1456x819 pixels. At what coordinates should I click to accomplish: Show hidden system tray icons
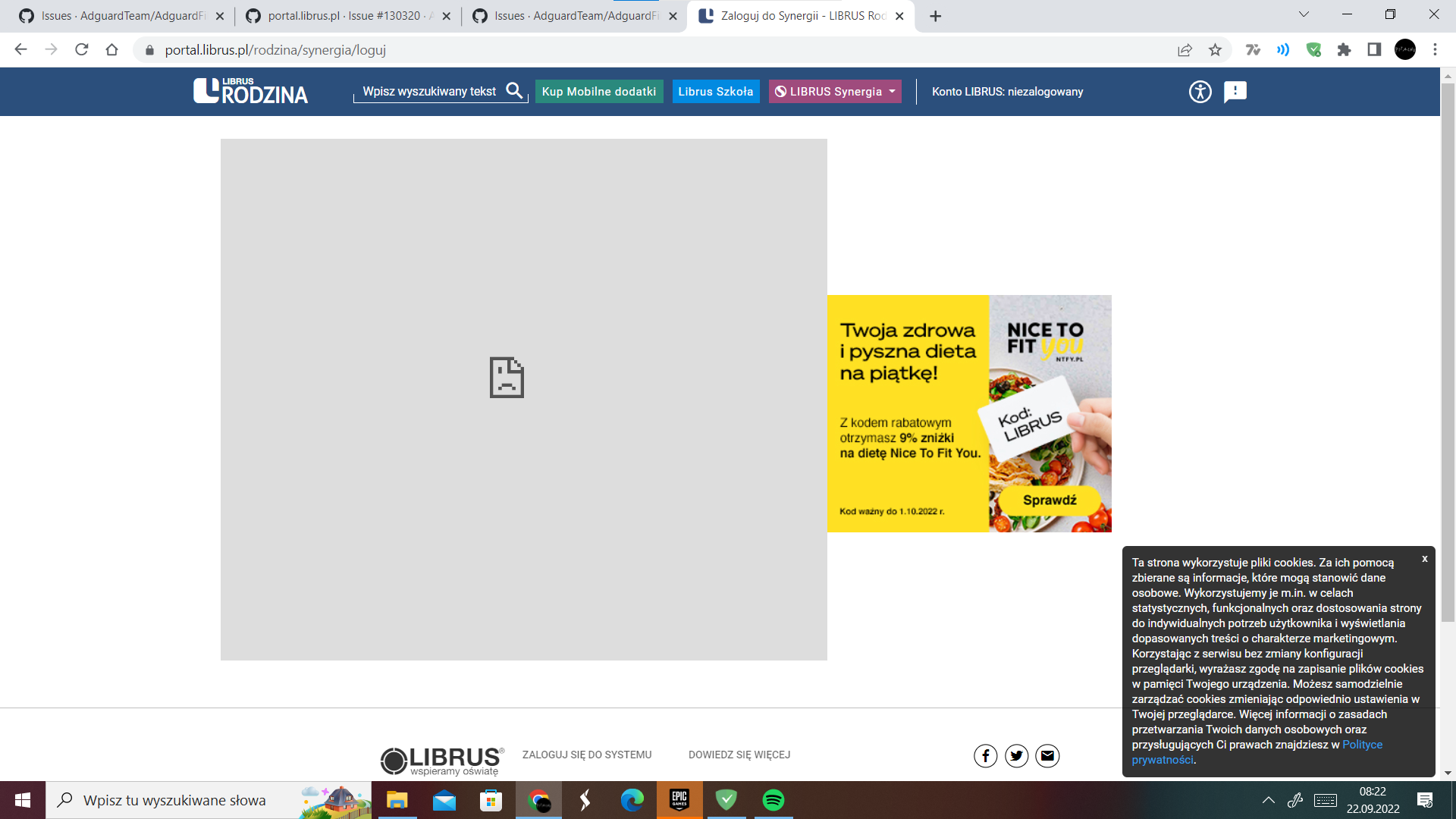tap(1268, 800)
